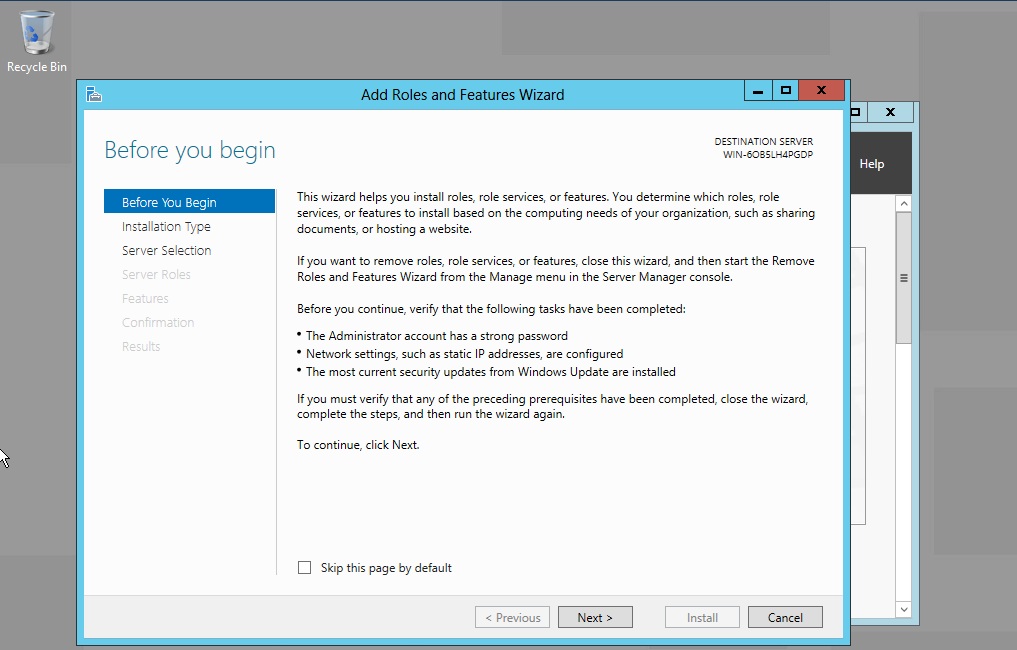
Task: Click the 'Before you begin' page heading
Action: pos(190,150)
